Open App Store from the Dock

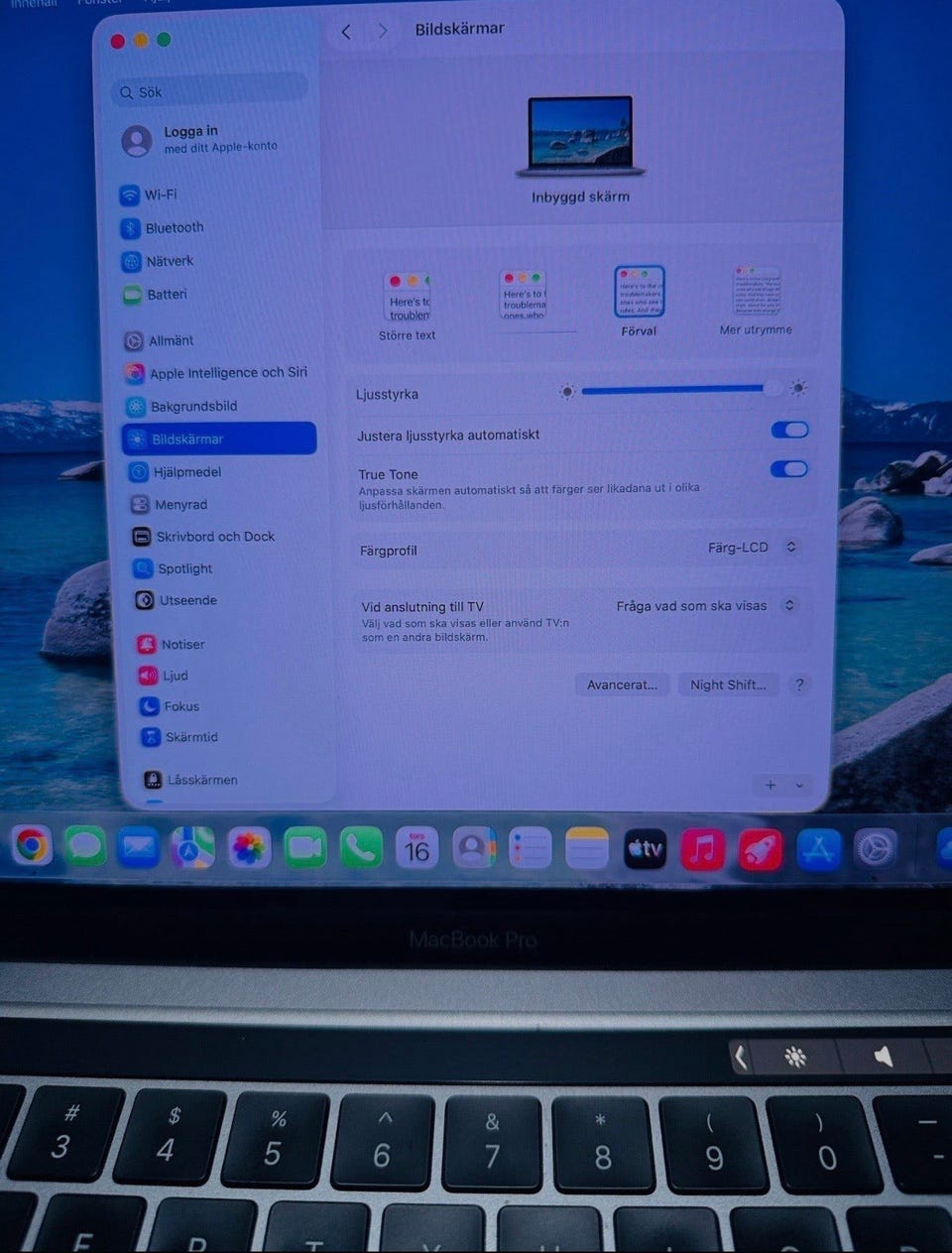tap(818, 850)
